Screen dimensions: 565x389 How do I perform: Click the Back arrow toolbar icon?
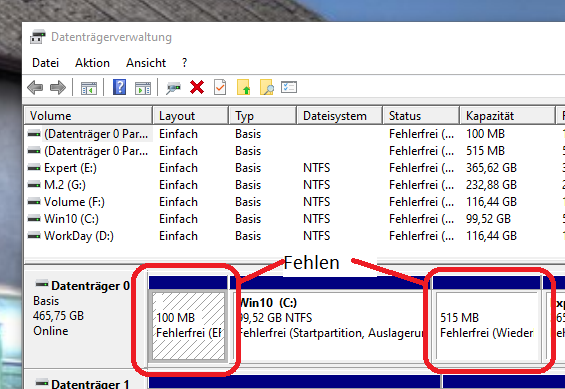[x=35, y=88]
